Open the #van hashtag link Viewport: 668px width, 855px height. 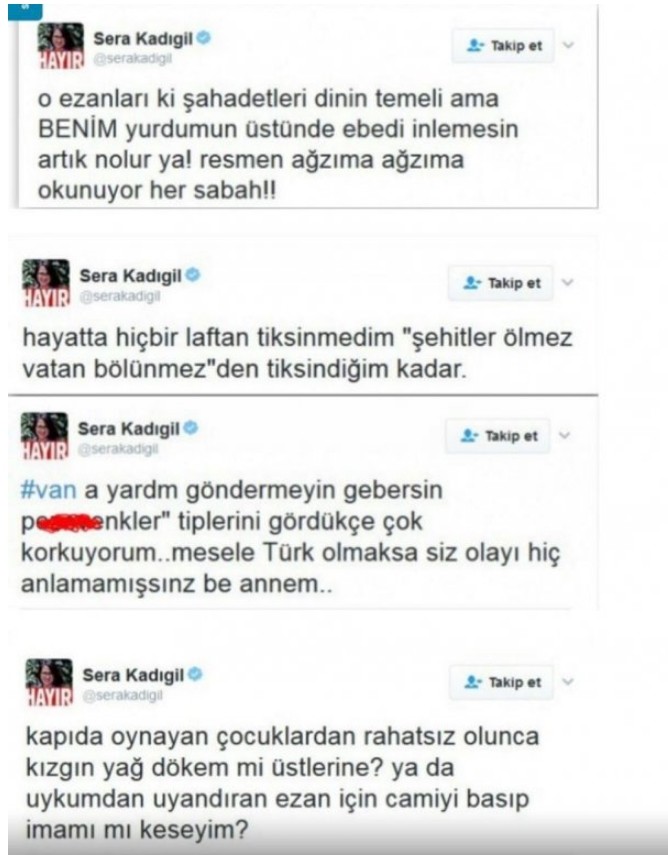48,490
